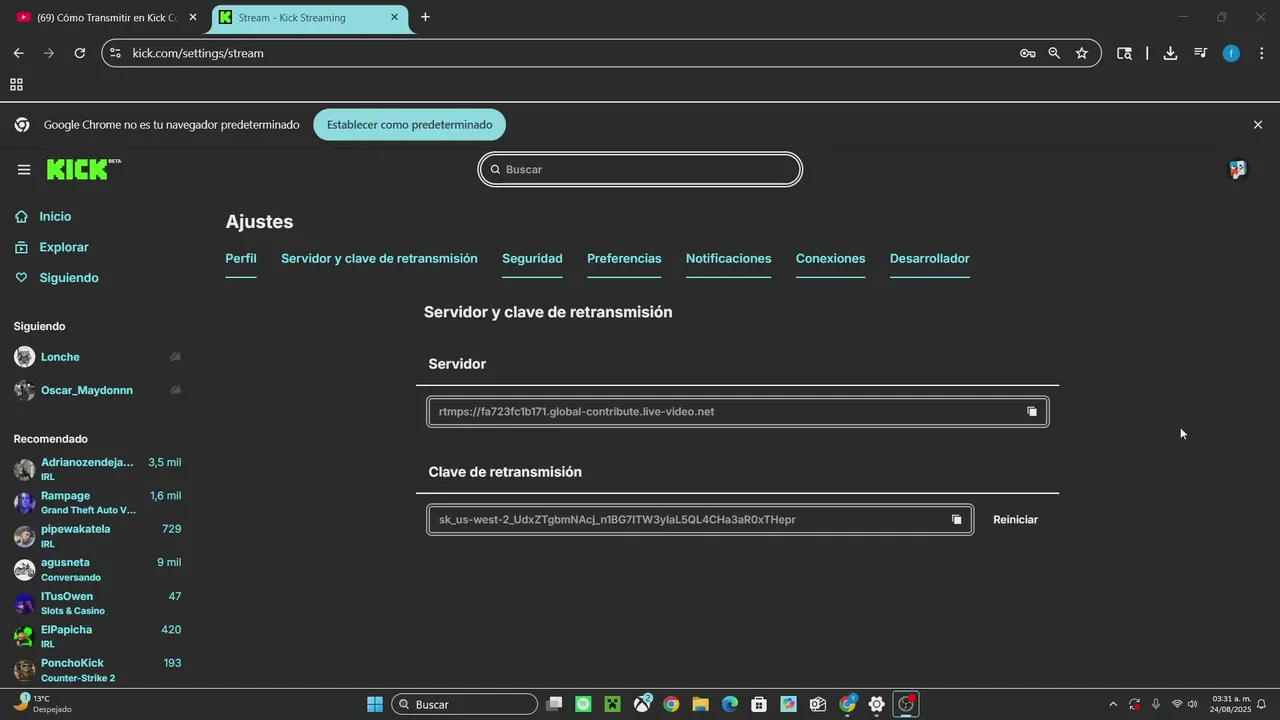Open the user profile avatar menu
The image size is (1280, 720).
[x=1238, y=170]
